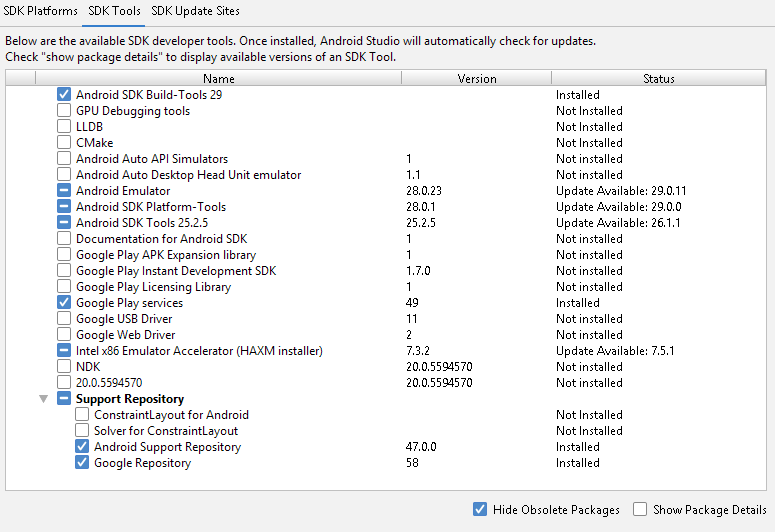Check Google Play APK Expansion library
The width and height of the screenshot is (775, 532).
64,254
